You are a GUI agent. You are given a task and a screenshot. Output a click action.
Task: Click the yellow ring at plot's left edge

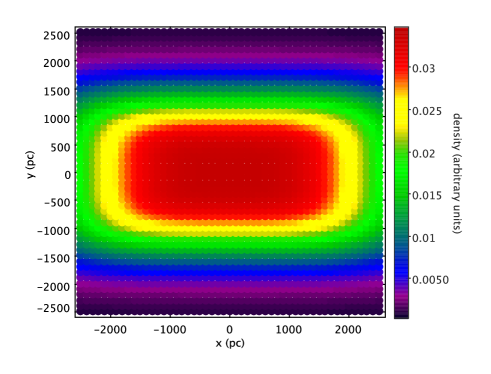pos(107,172)
